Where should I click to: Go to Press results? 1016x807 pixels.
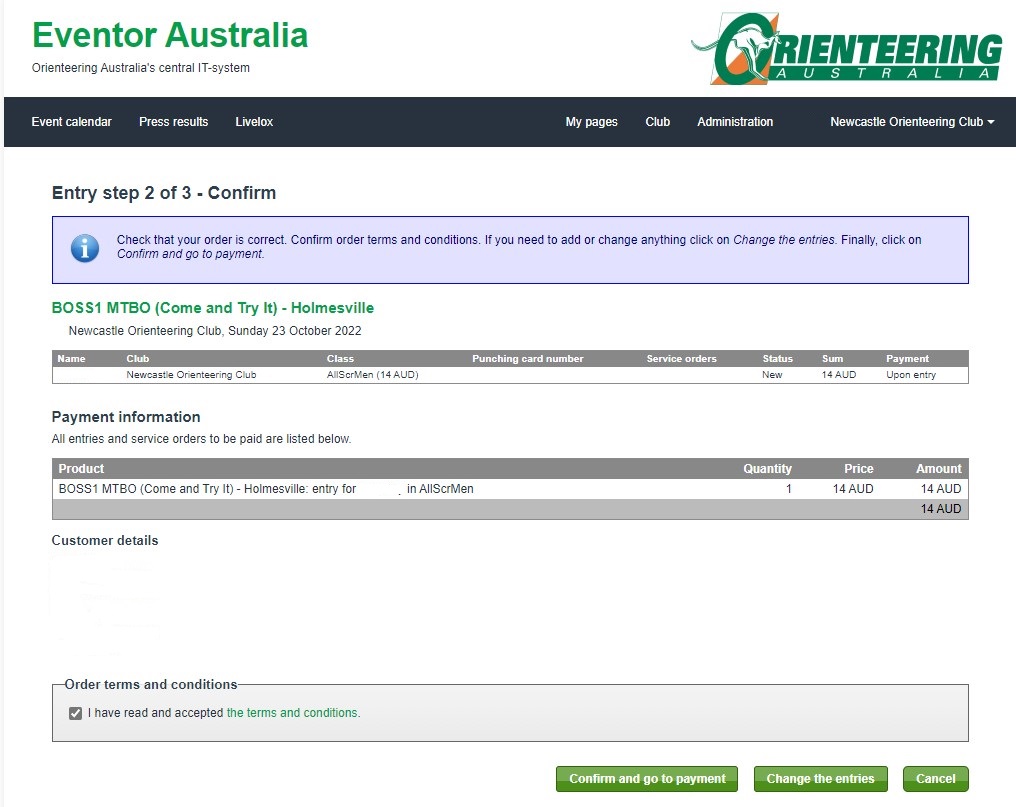[173, 122]
